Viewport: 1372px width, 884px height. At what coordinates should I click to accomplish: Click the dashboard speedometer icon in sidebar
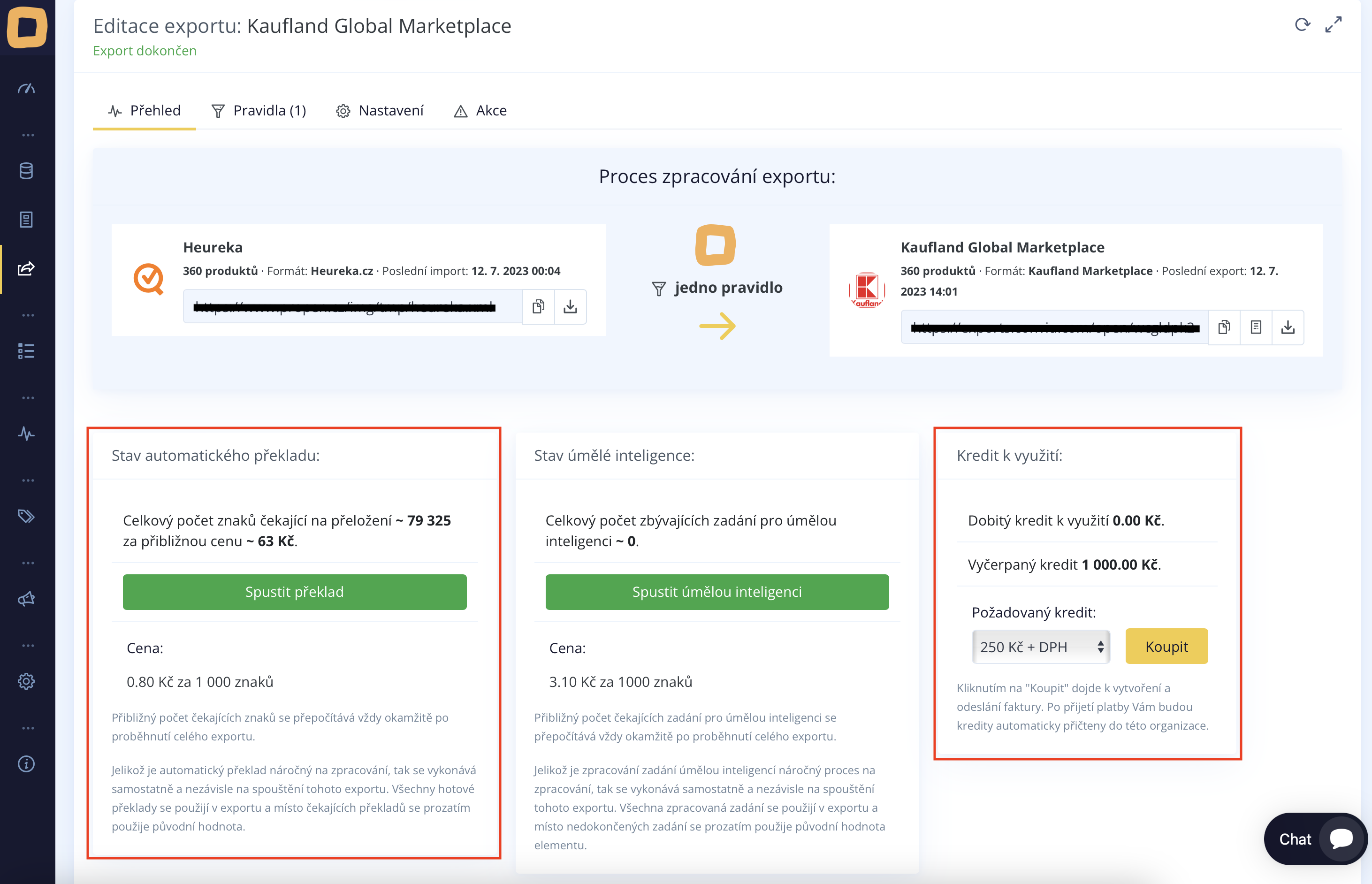point(26,89)
